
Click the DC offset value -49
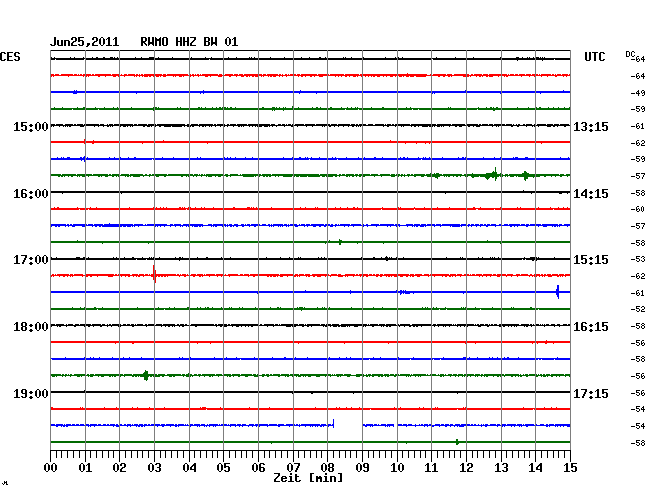(638, 93)
